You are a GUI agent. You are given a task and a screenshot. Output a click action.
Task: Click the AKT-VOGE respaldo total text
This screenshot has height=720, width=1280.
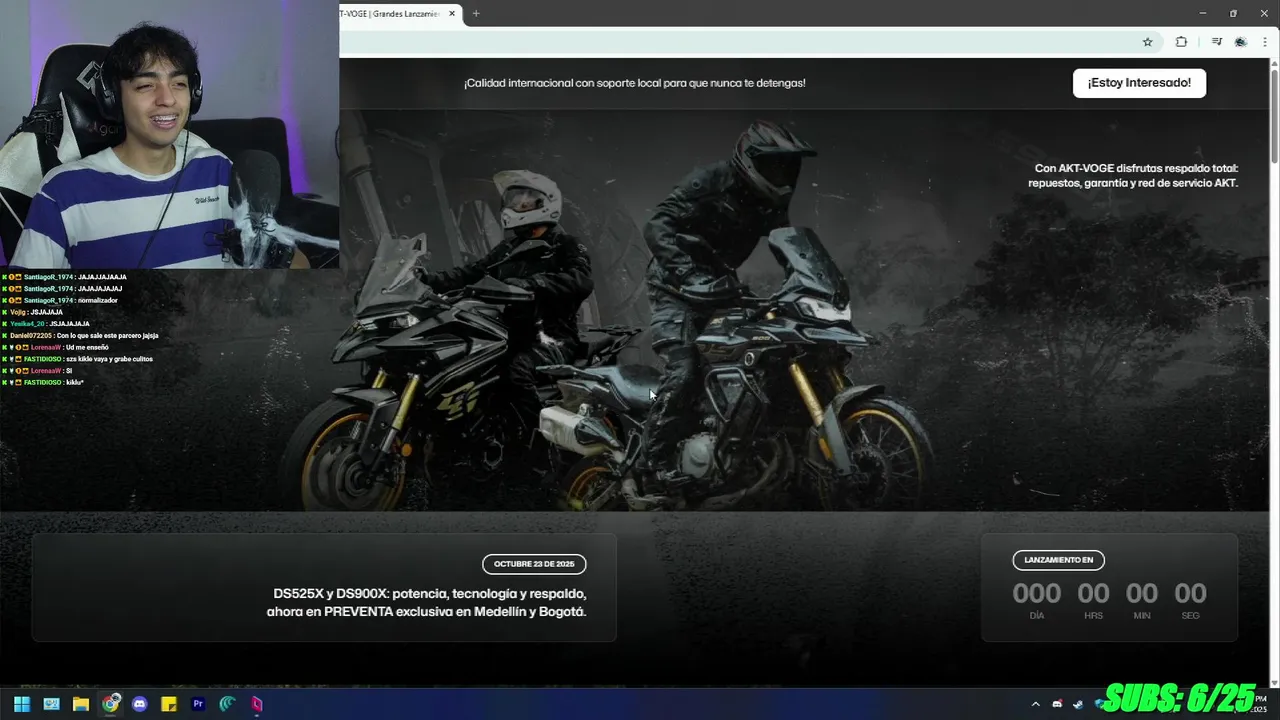(x=1133, y=176)
